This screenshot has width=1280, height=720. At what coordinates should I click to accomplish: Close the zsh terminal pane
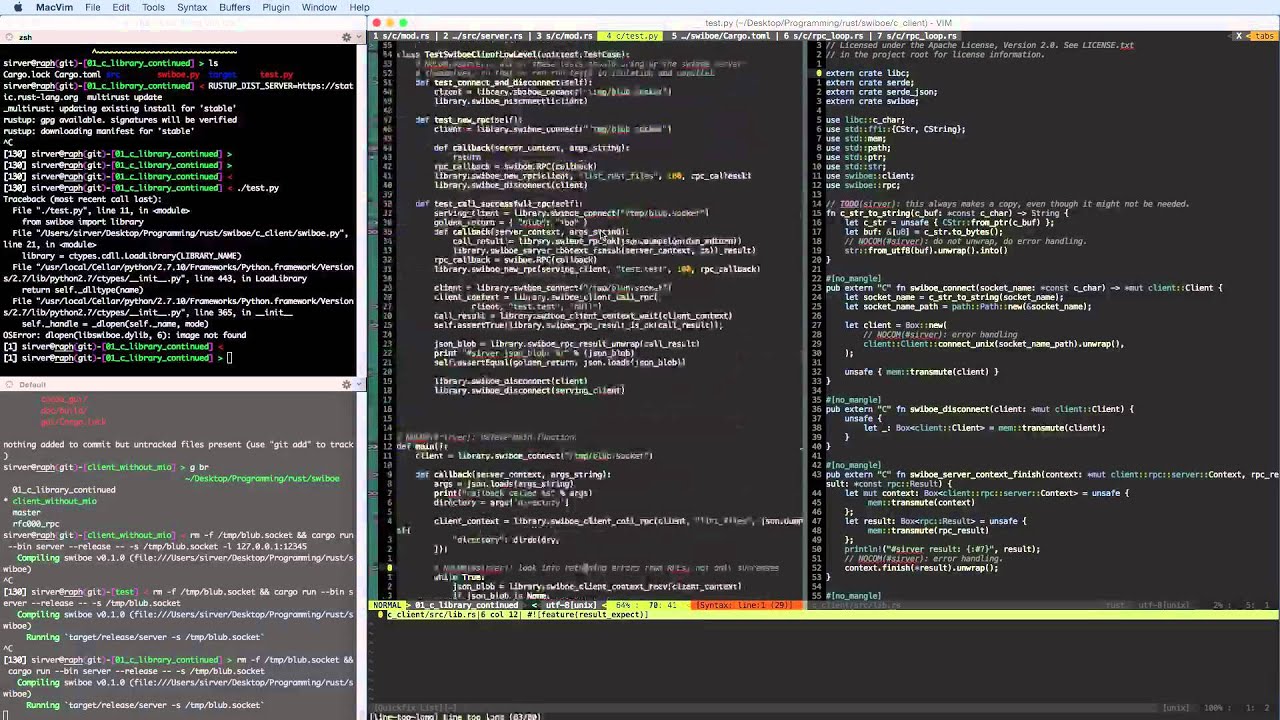click(8, 37)
